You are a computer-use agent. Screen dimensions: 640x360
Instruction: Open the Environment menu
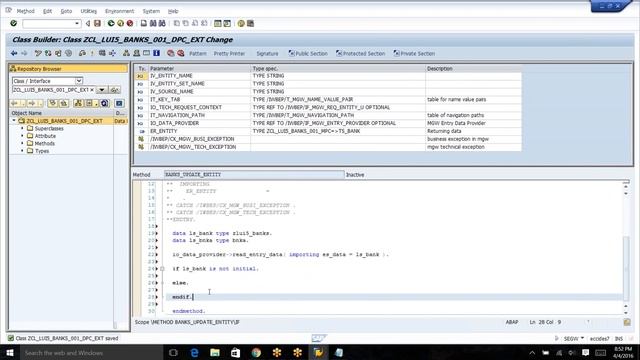[119, 11]
